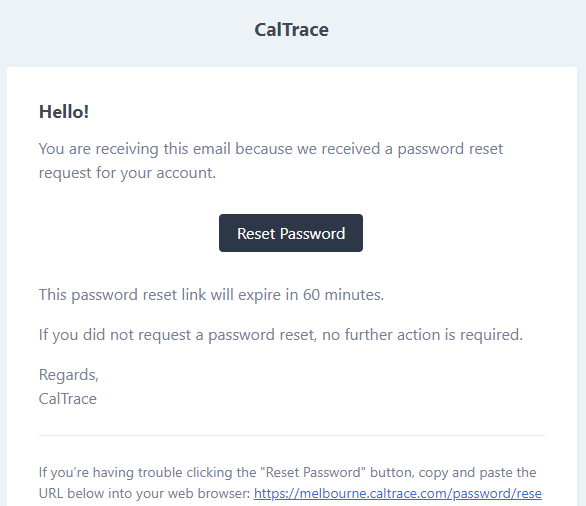Image resolution: width=586 pixels, height=506 pixels.
Task: Open the melbourne.caltrace.com password reset link
Action: pyautogui.click(x=398, y=493)
